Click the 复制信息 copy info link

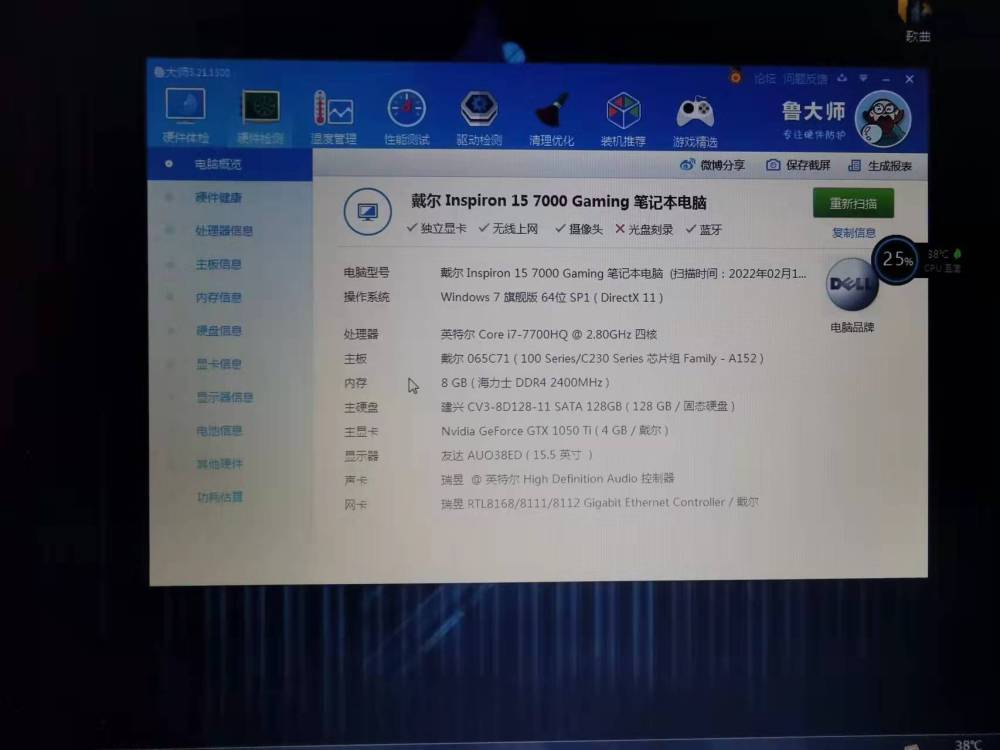click(x=853, y=233)
